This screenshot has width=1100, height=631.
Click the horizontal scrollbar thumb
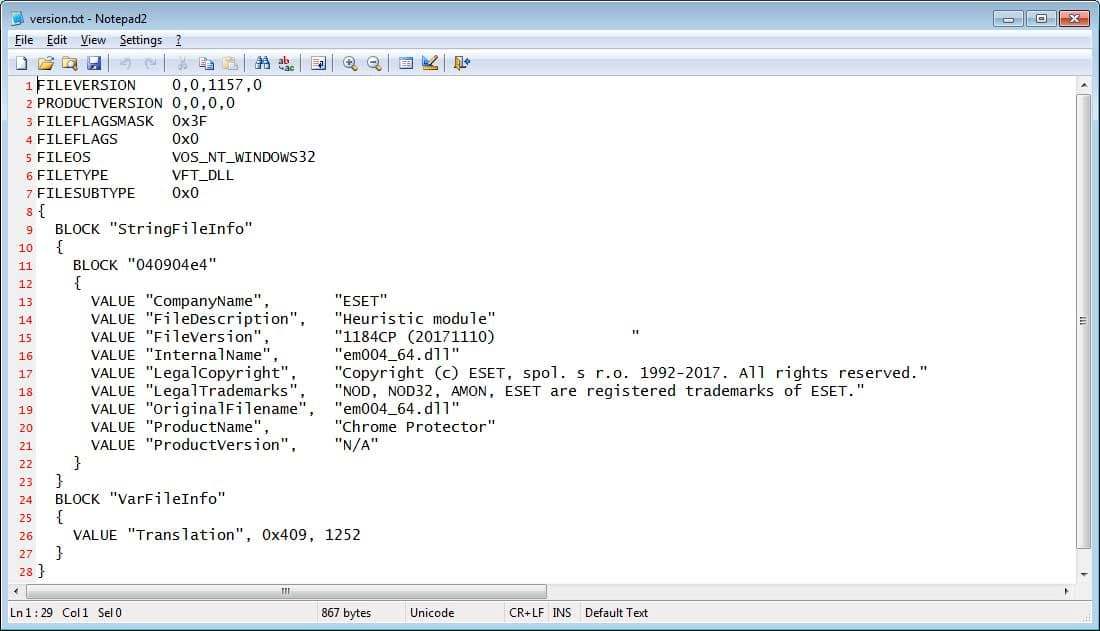pos(286,591)
